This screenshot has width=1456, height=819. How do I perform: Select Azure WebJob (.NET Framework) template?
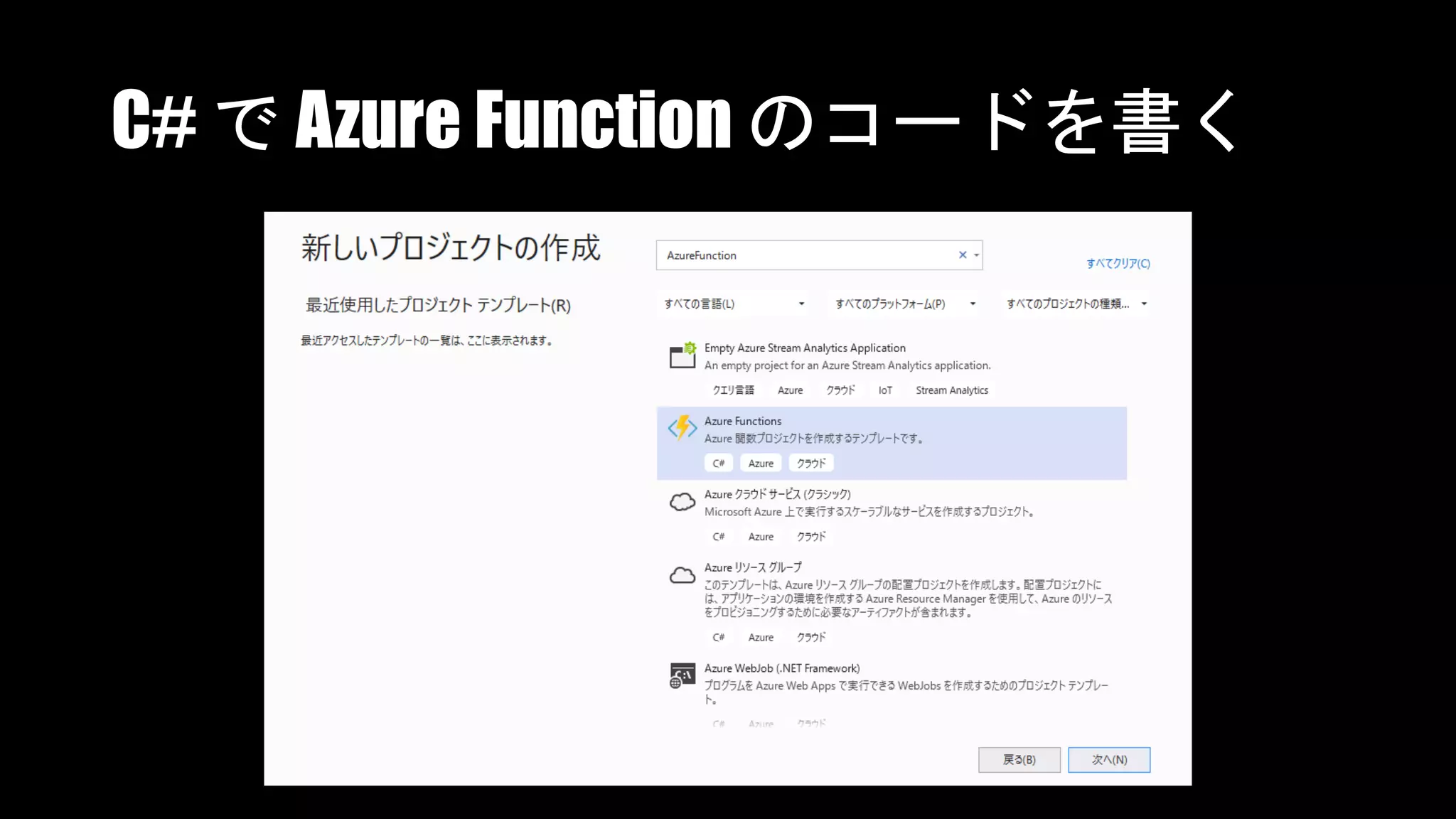[892, 693]
